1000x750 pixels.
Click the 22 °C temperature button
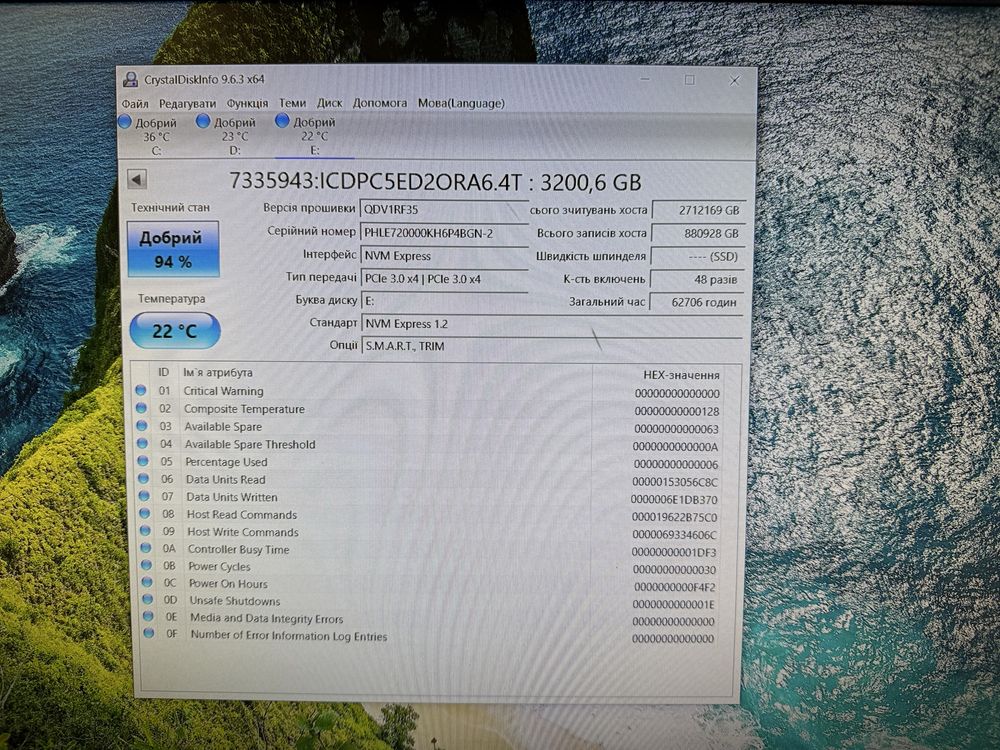175,330
